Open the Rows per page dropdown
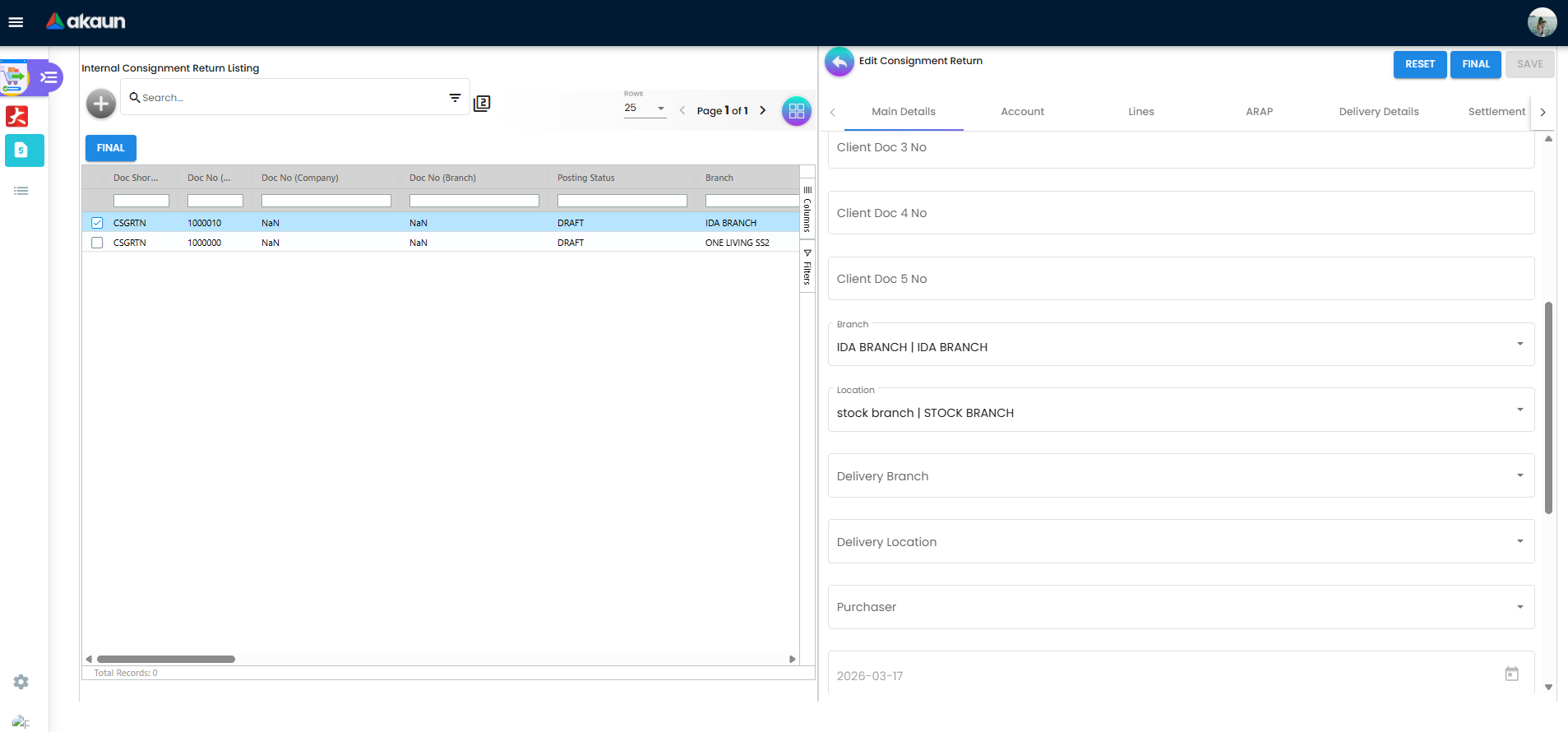Viewport: 1568px width, 732px height. pyautogui.click(x=645, y=108)
